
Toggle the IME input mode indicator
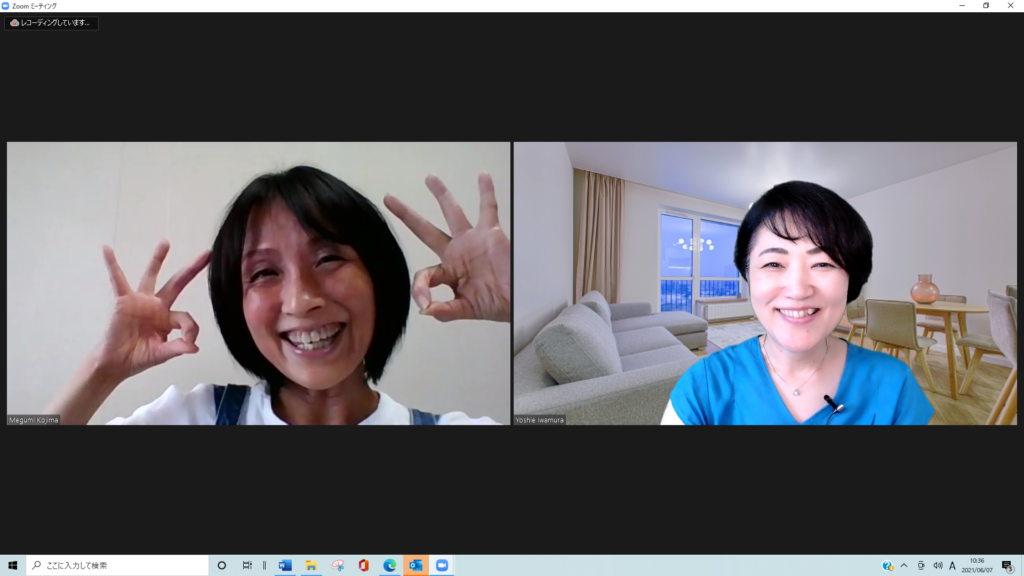point(952,565)
